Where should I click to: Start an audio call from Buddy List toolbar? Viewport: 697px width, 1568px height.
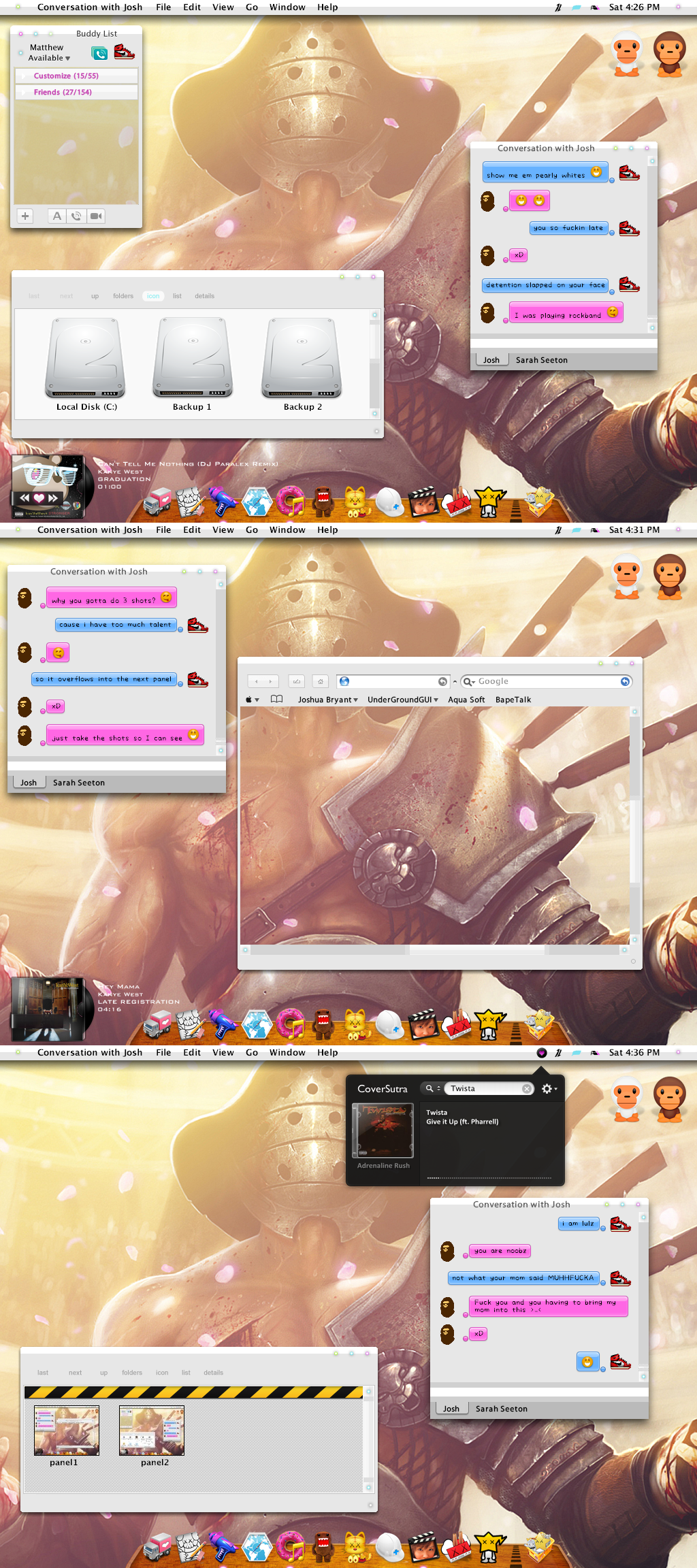click(x=76, y=216)
